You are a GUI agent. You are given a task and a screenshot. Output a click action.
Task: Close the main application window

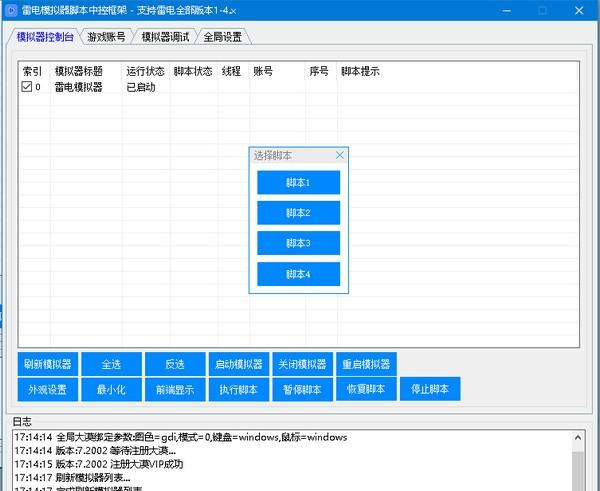tap(579, 10)
